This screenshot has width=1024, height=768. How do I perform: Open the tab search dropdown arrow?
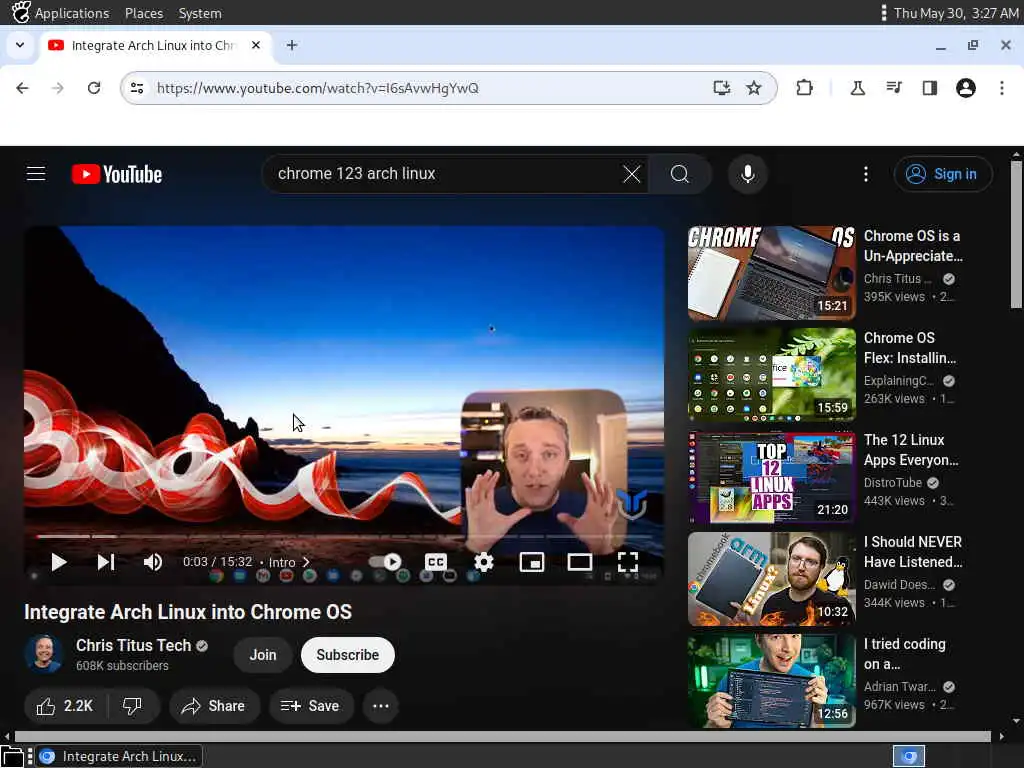20,45
